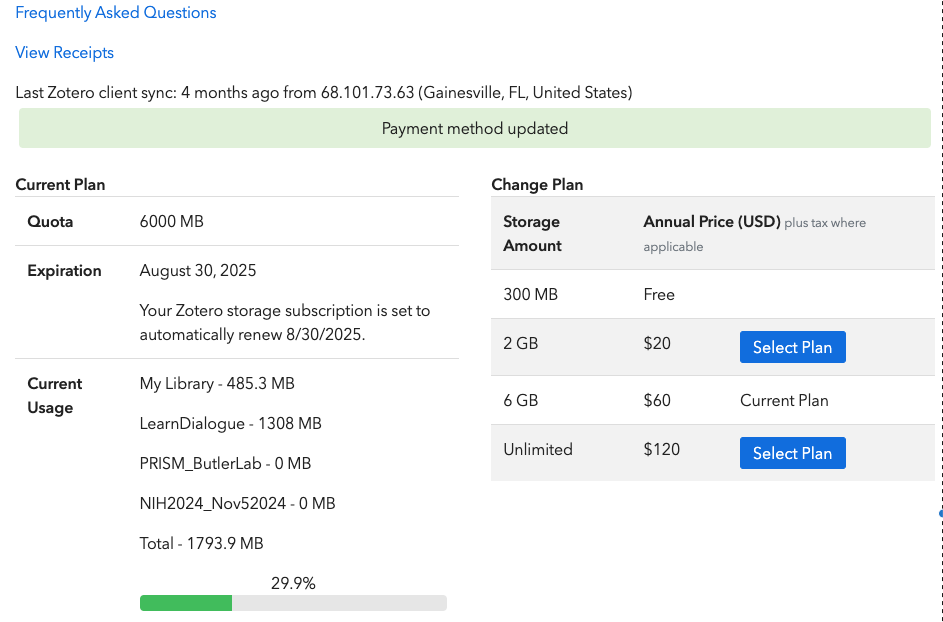Click the Payment method updated banner
Viewport: 943px width, 622px height.
click(x=475, y=128)
